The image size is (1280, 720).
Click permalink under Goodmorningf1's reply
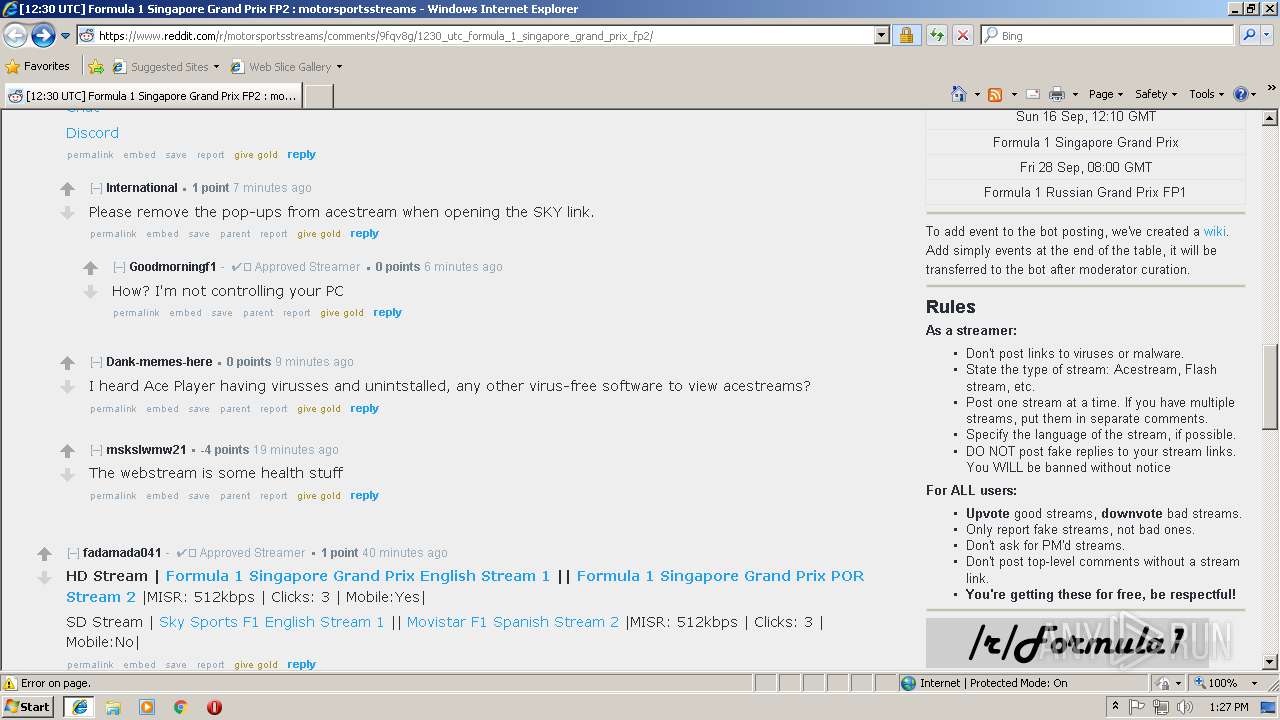pyautogui.click(x=136, y=313)
